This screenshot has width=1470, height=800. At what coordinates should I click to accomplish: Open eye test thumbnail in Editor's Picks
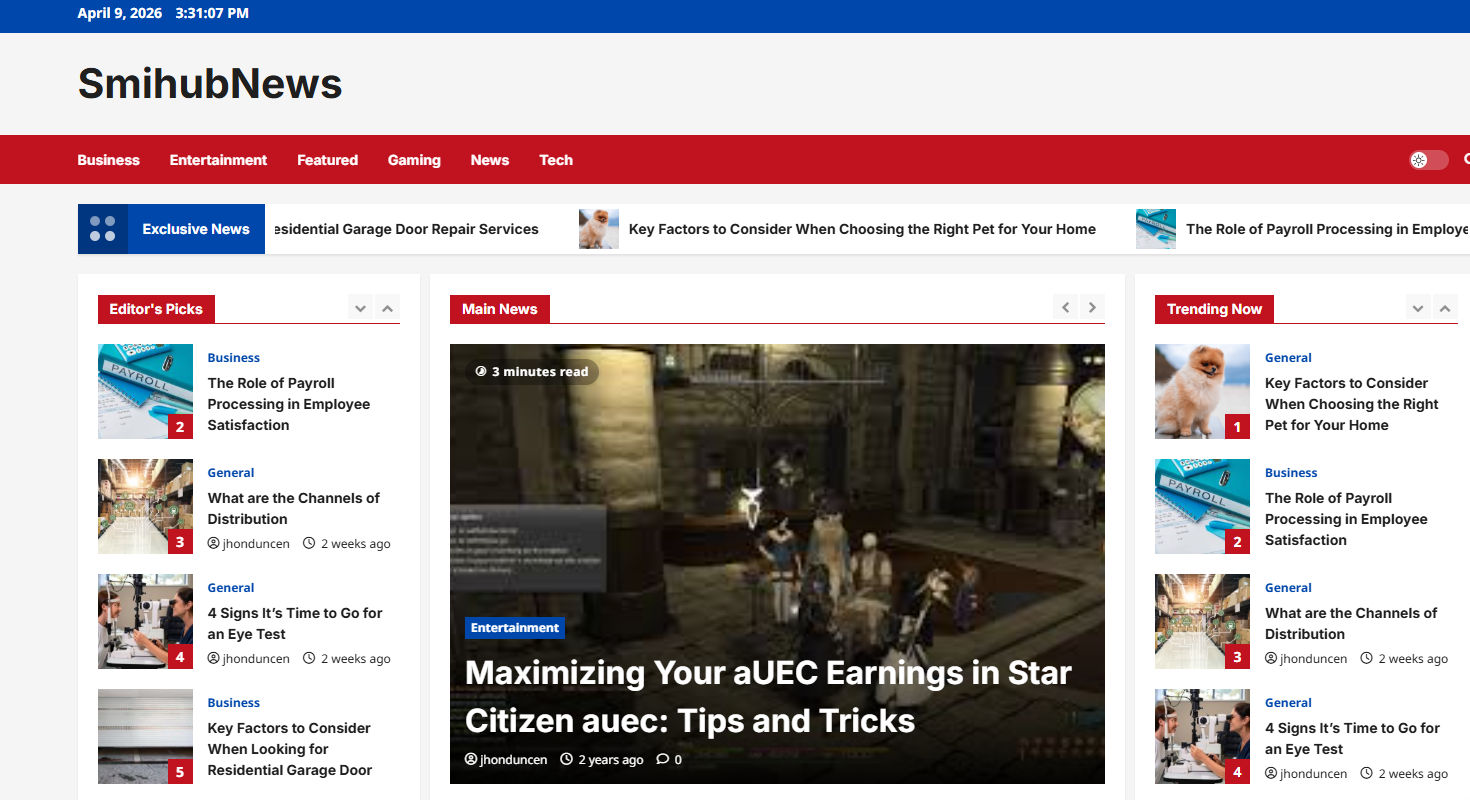click(x=145, y=621)
